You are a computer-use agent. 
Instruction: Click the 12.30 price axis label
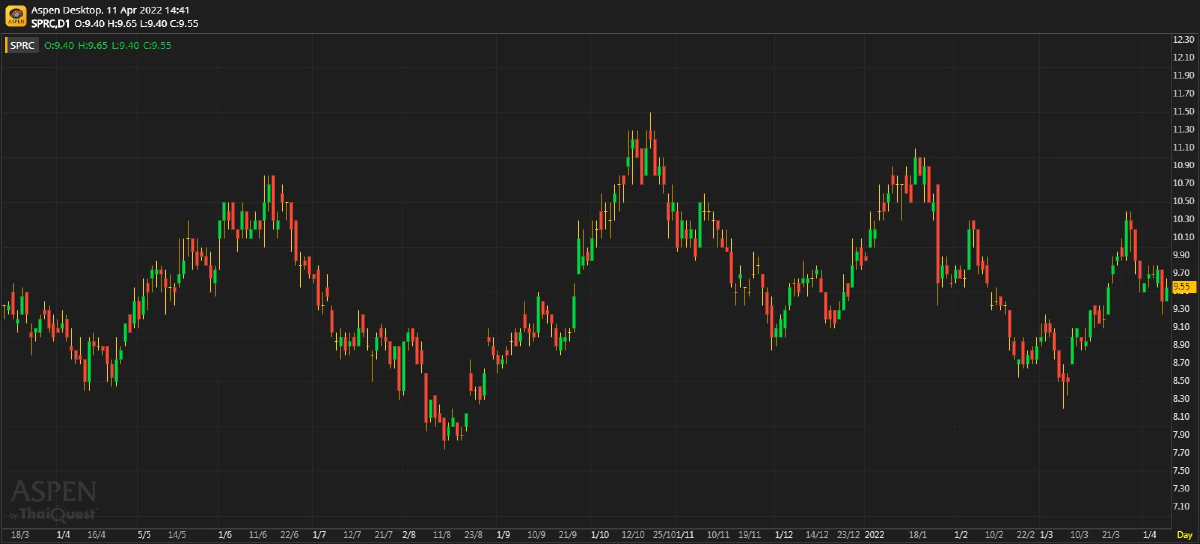point(1184,39)
